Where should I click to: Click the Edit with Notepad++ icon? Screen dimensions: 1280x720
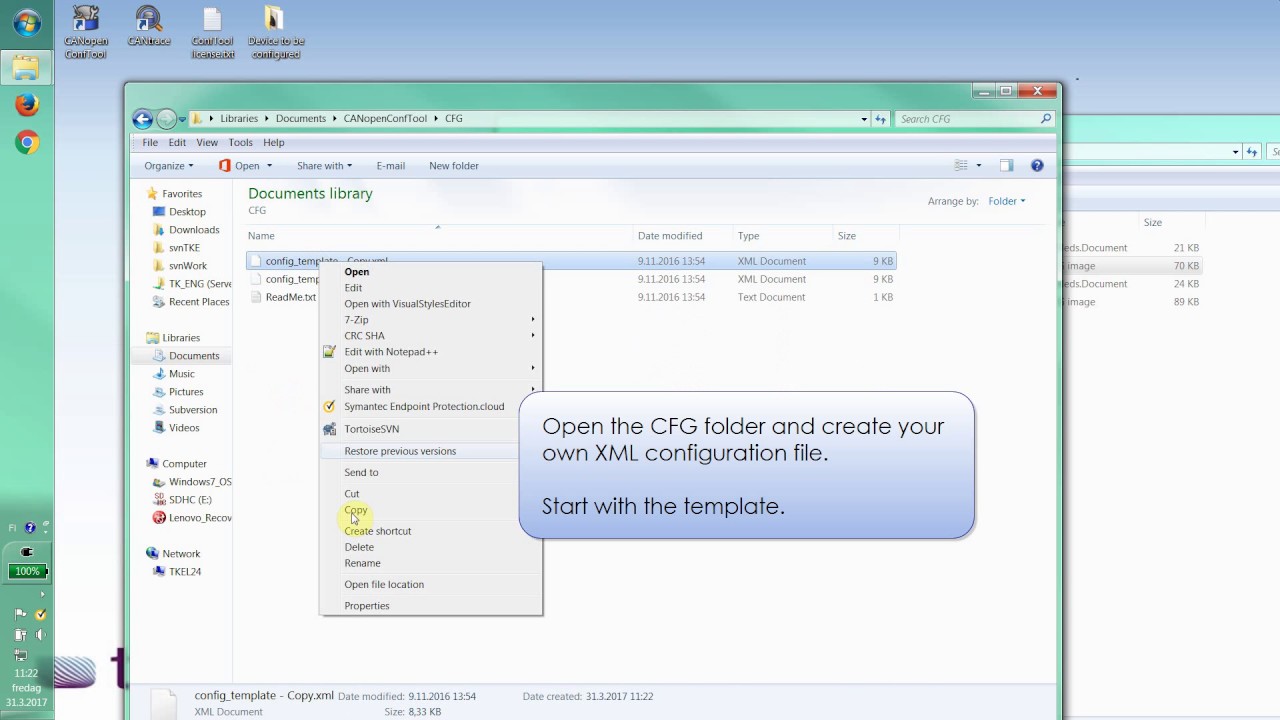point(329,352)
